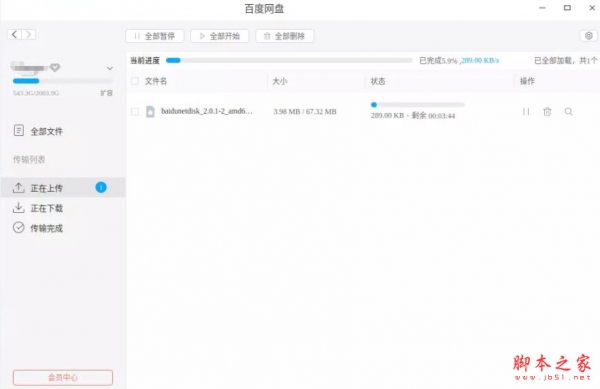Open settings gear at top right
The image size is (600, 389).
coord(589,36)
